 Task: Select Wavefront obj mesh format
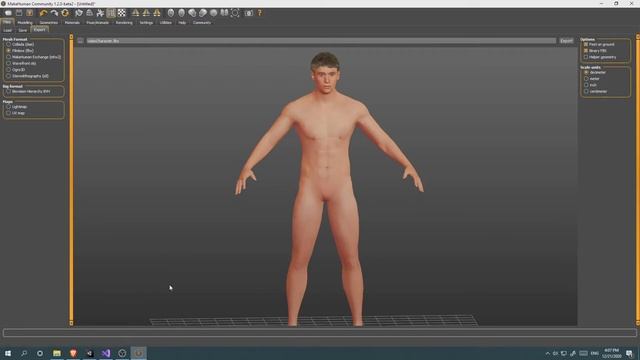click(21, 63)
